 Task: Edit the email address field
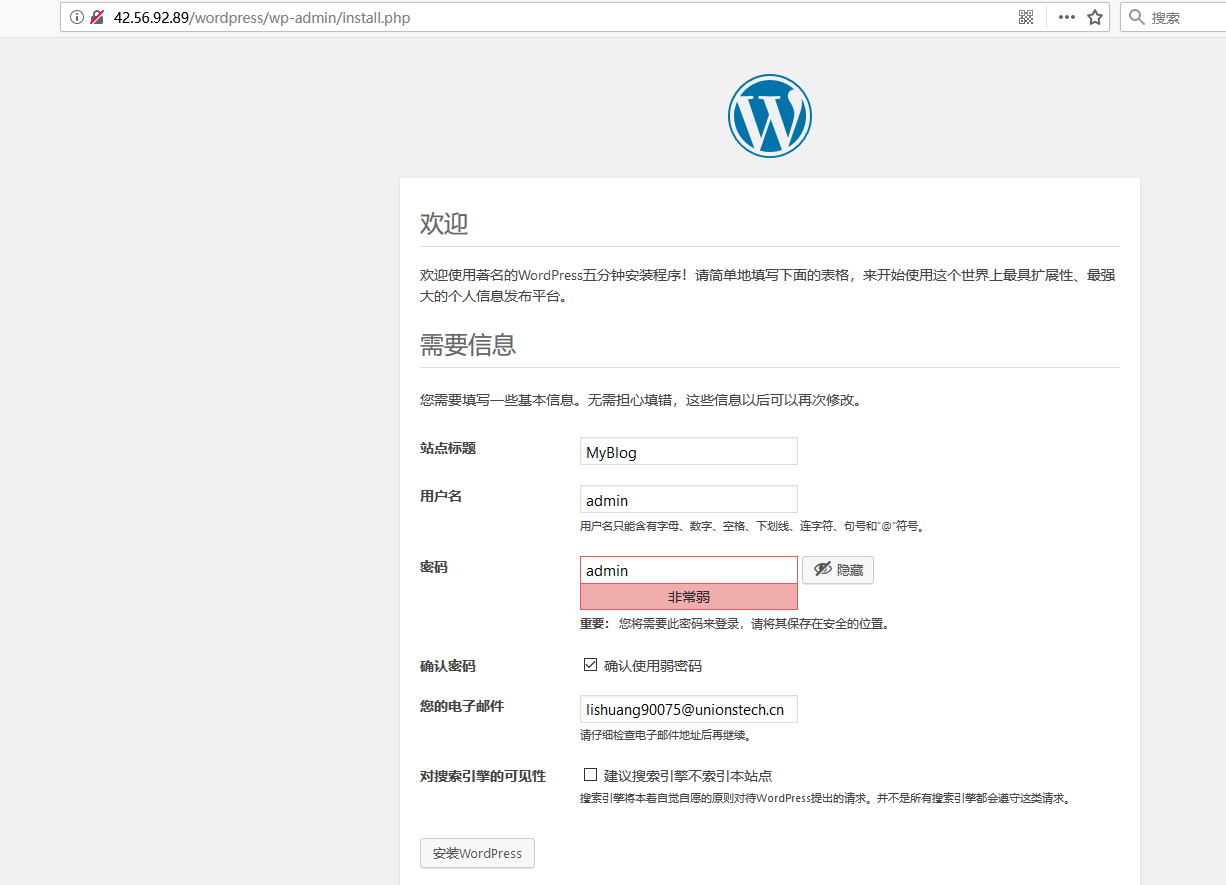pos(689,709)
